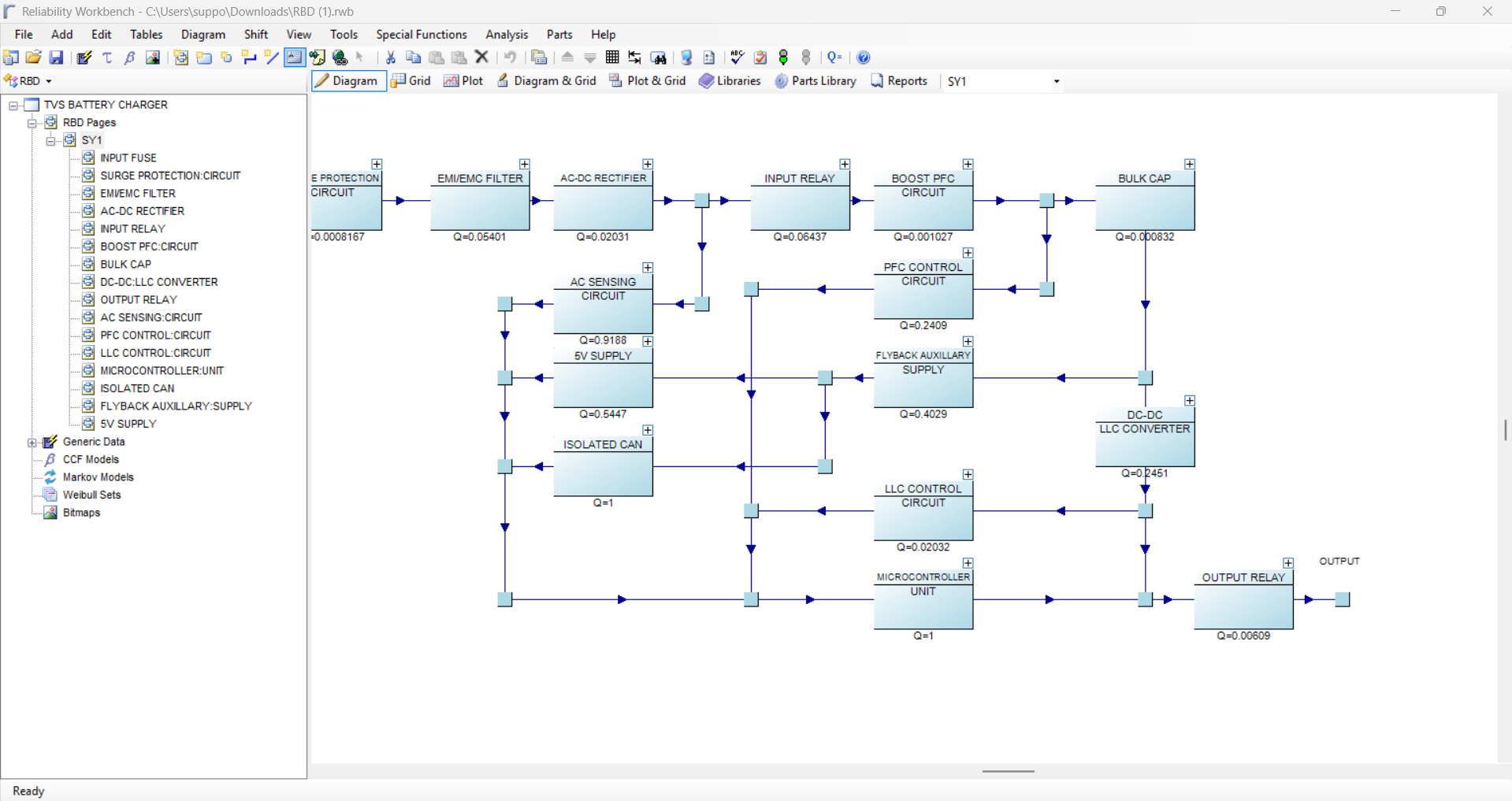Save the project with the floppy disk icon
This screenshot has width=1512, height=801.
[x=56, y=57]
